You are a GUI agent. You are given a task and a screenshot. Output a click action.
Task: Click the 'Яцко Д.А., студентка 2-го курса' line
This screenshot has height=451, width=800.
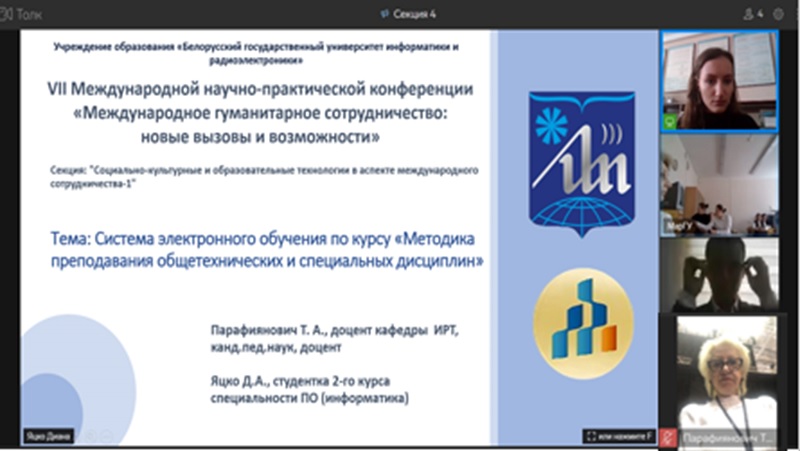[x=301, y=381]
